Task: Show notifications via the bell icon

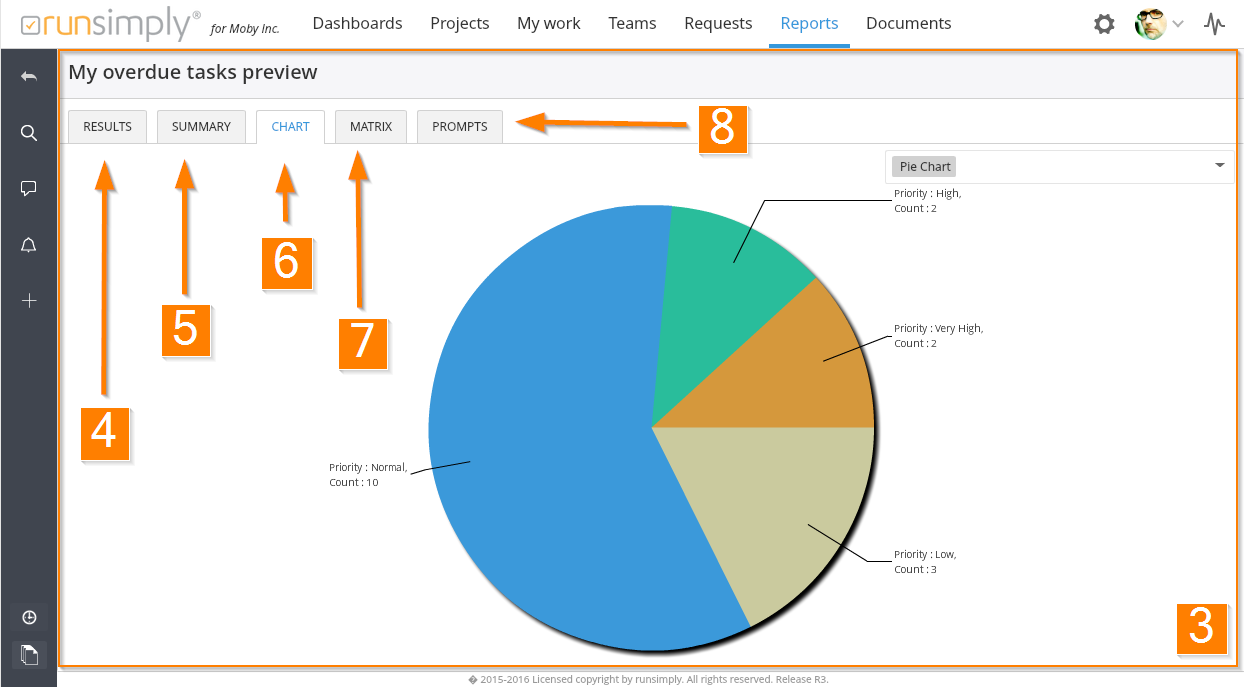Action: point(29,246)
